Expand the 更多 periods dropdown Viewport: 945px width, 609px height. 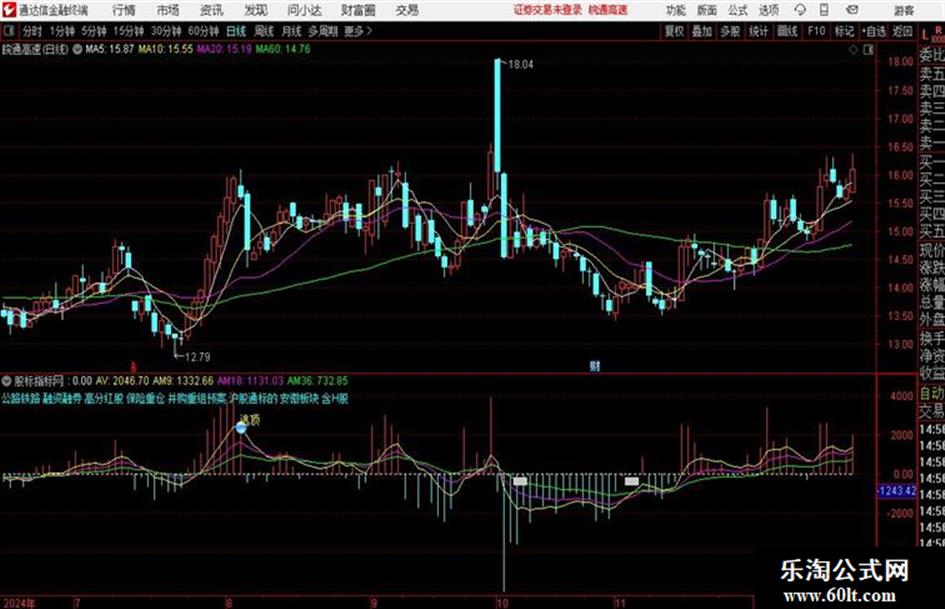click(x=358, y=31)
